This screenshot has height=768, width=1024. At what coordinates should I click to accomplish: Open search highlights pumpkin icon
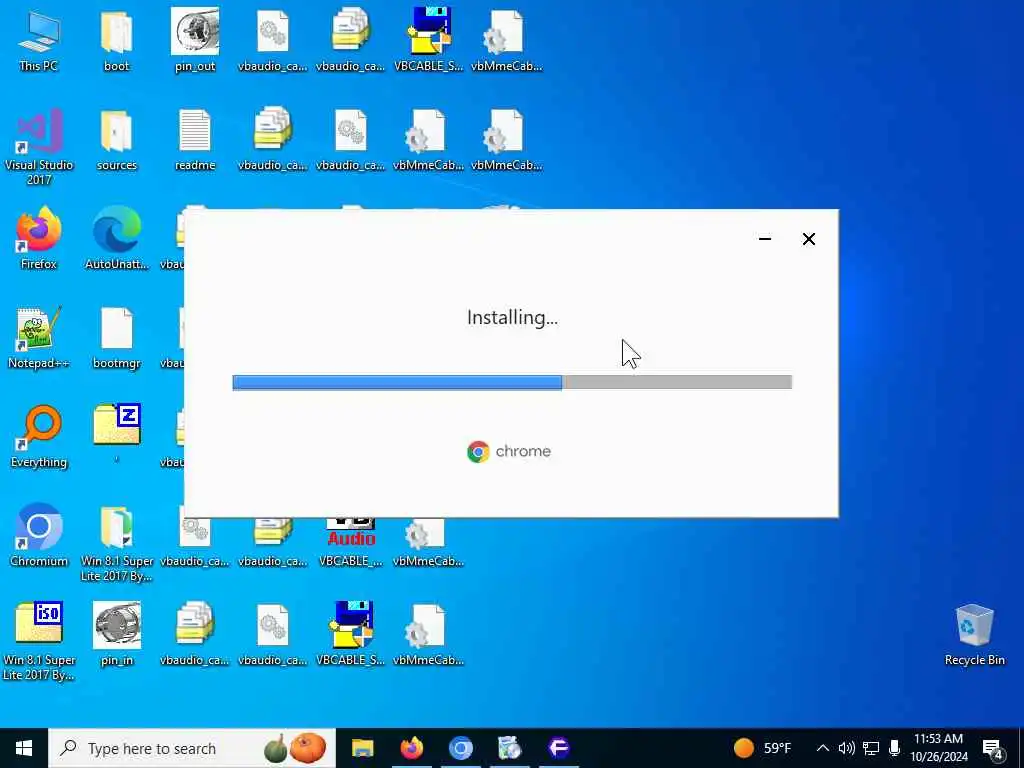(x=295, y=748)
